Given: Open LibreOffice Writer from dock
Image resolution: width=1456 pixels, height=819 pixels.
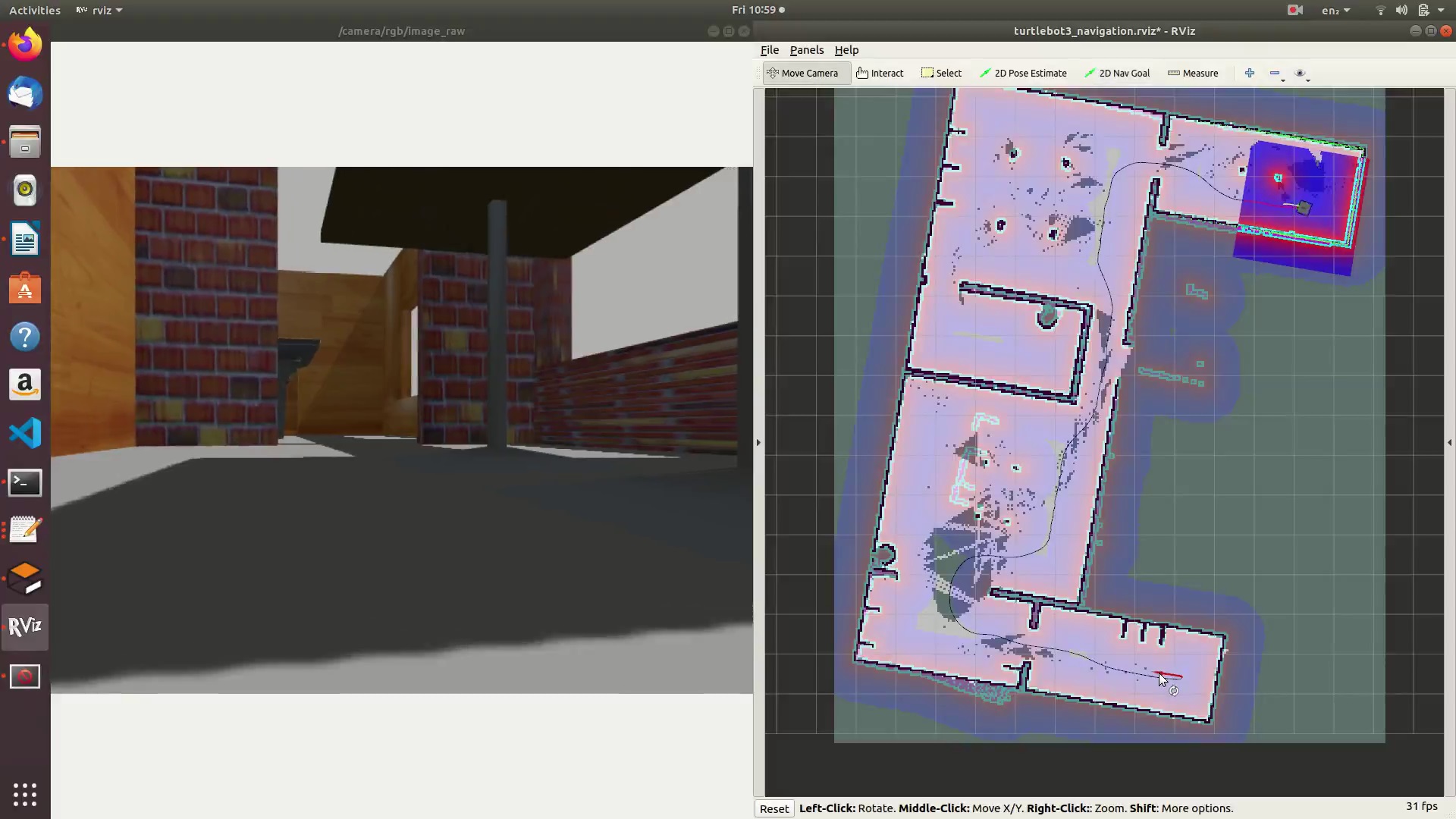Looking at the screenshot, I should click(25, 239).
